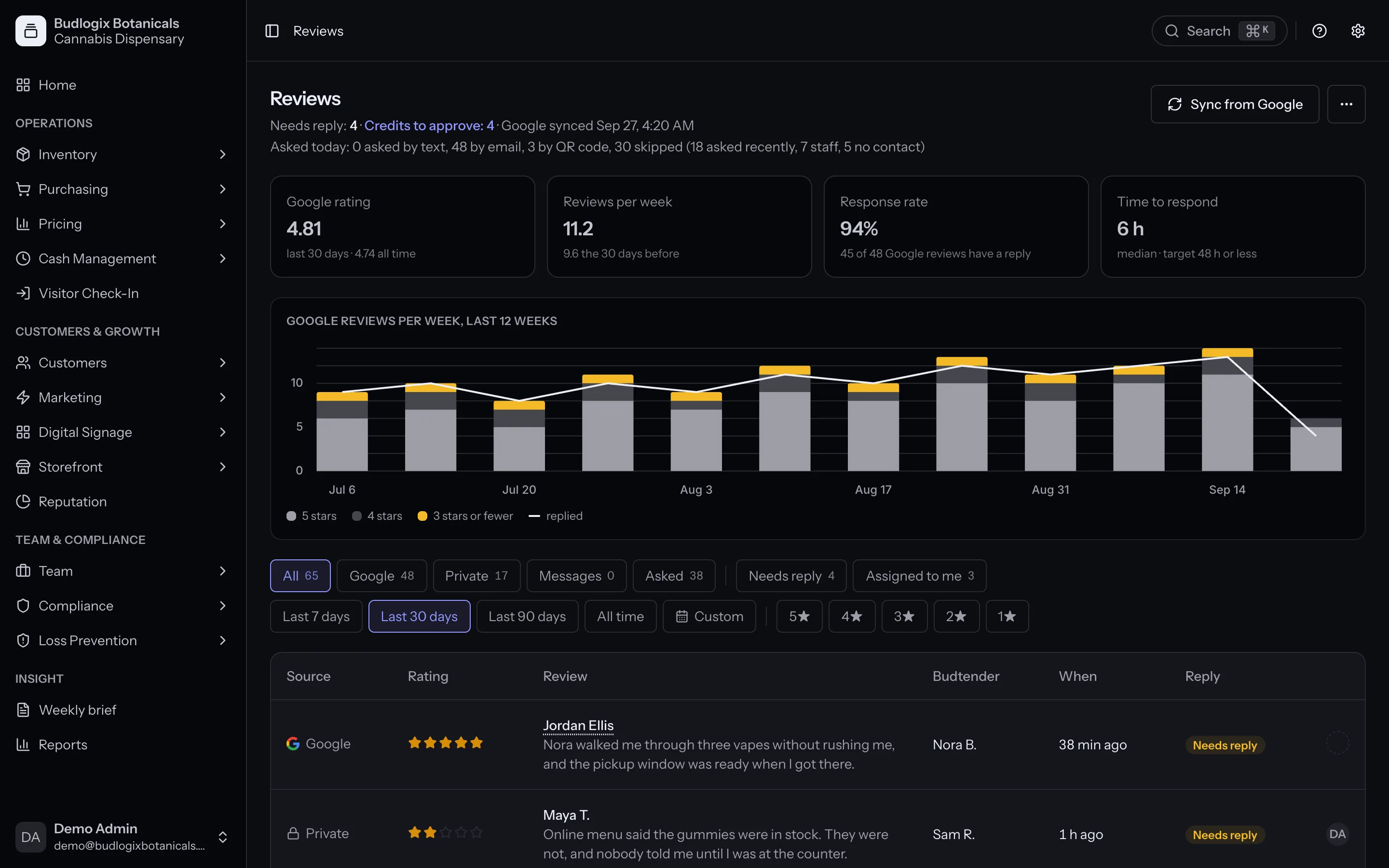Click the Inventory box icon
This screenshot has height=868, width=1389.
[23, 154]
